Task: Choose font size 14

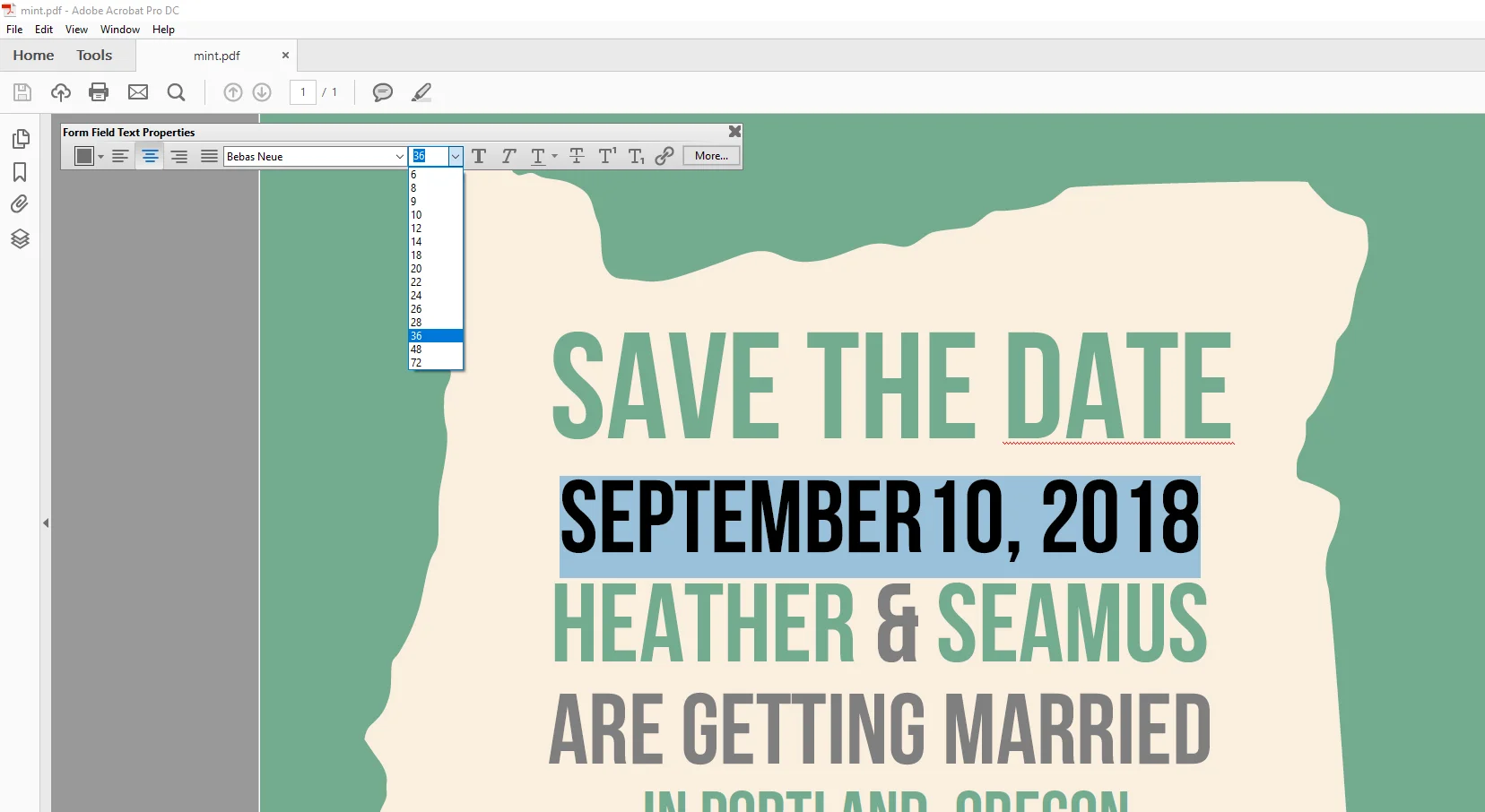Action: (x=436, y=242)
